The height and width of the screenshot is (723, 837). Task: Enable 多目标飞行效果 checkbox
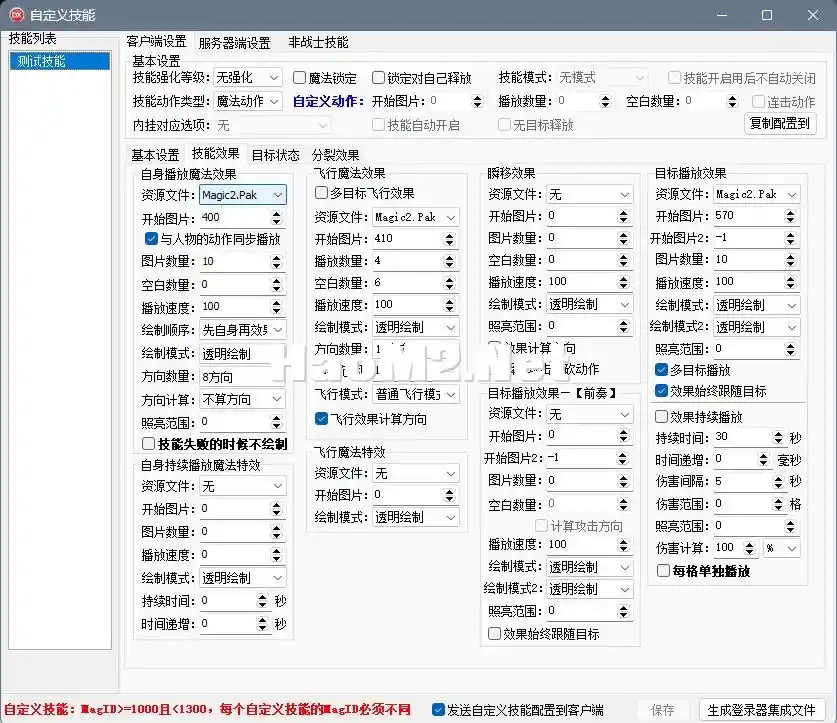point(365,193)
